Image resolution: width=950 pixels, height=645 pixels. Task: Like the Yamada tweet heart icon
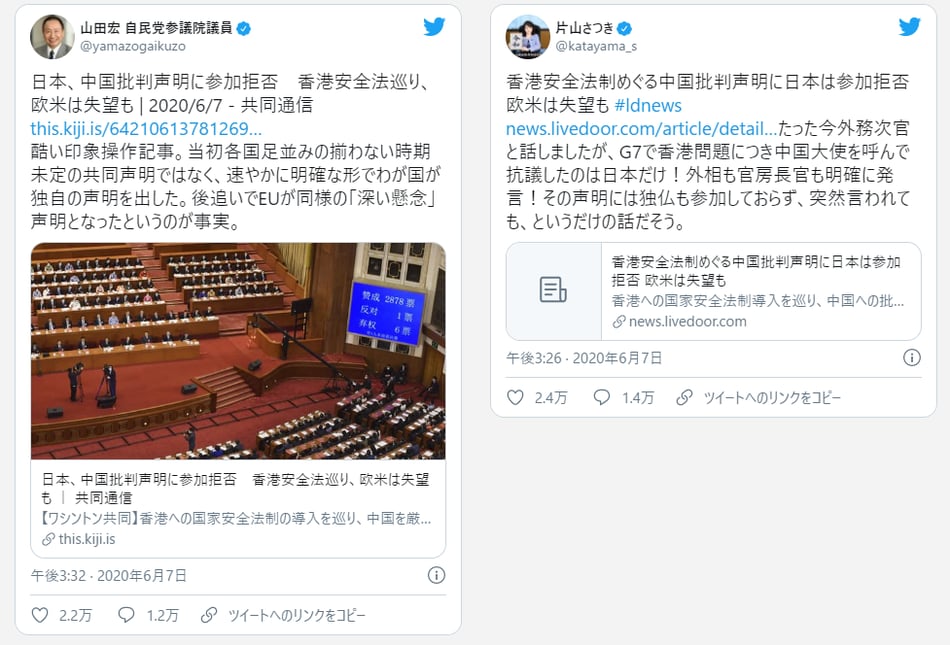click(x=40, y=615)
